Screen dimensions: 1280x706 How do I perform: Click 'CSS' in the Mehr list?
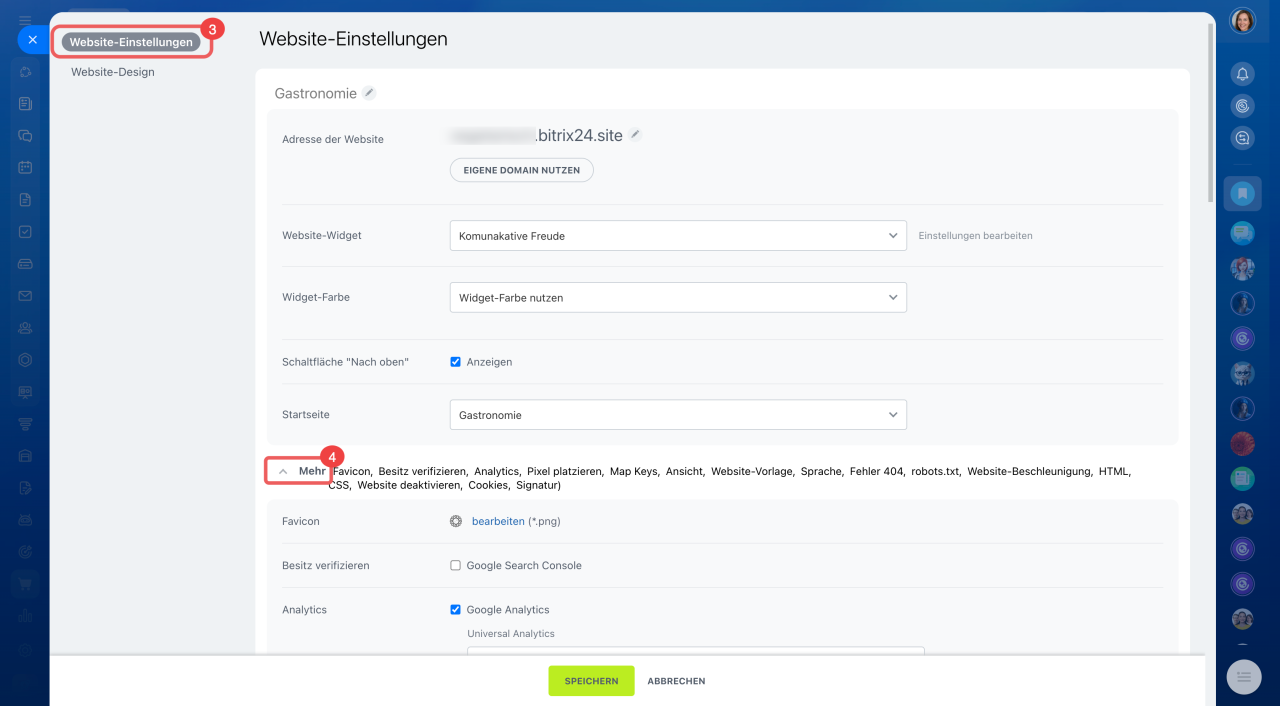pyautogui.click(x=338, y=485)
